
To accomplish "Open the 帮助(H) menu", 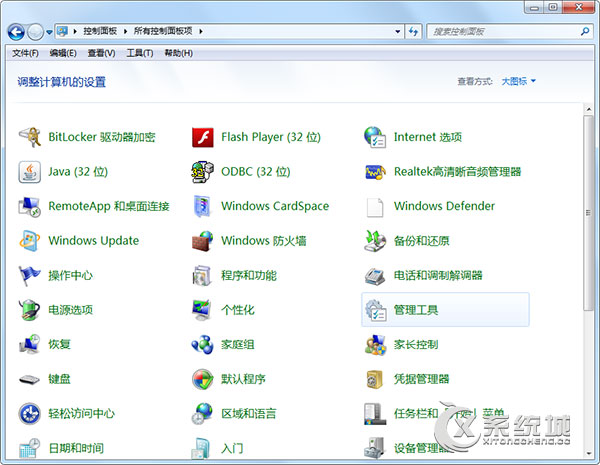I will pyautogui.click(x=179, y=53).
